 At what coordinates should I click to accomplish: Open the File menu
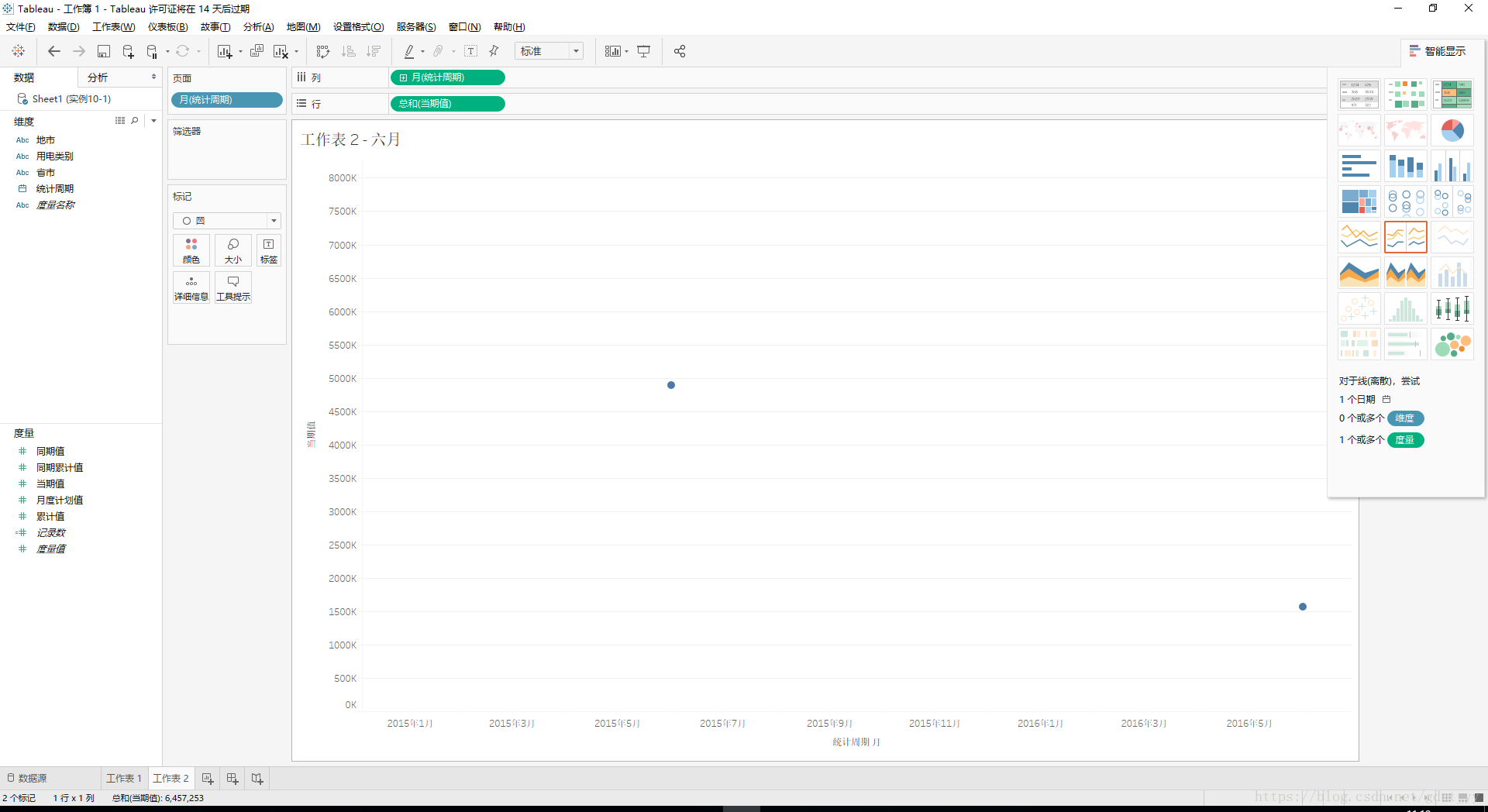coord(21,27)
